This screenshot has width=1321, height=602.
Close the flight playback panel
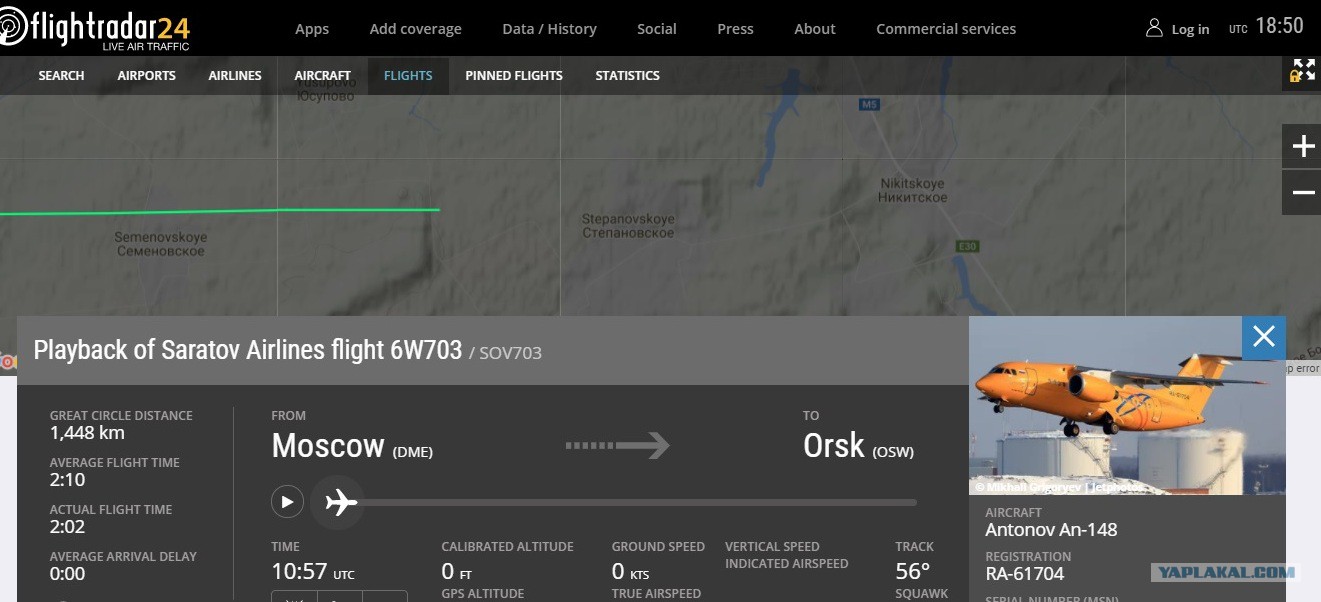[1264, 337]
